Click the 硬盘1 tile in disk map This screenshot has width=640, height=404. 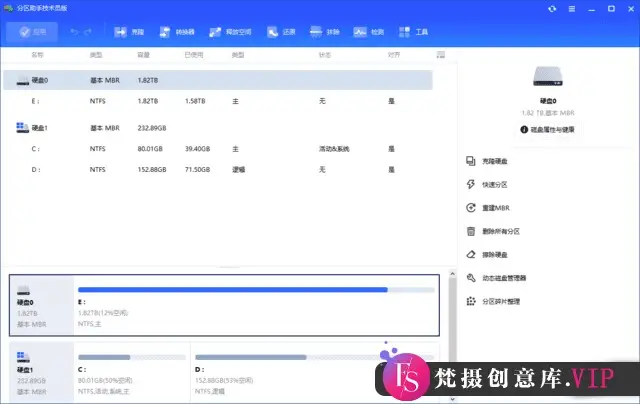tap(42, 373)
